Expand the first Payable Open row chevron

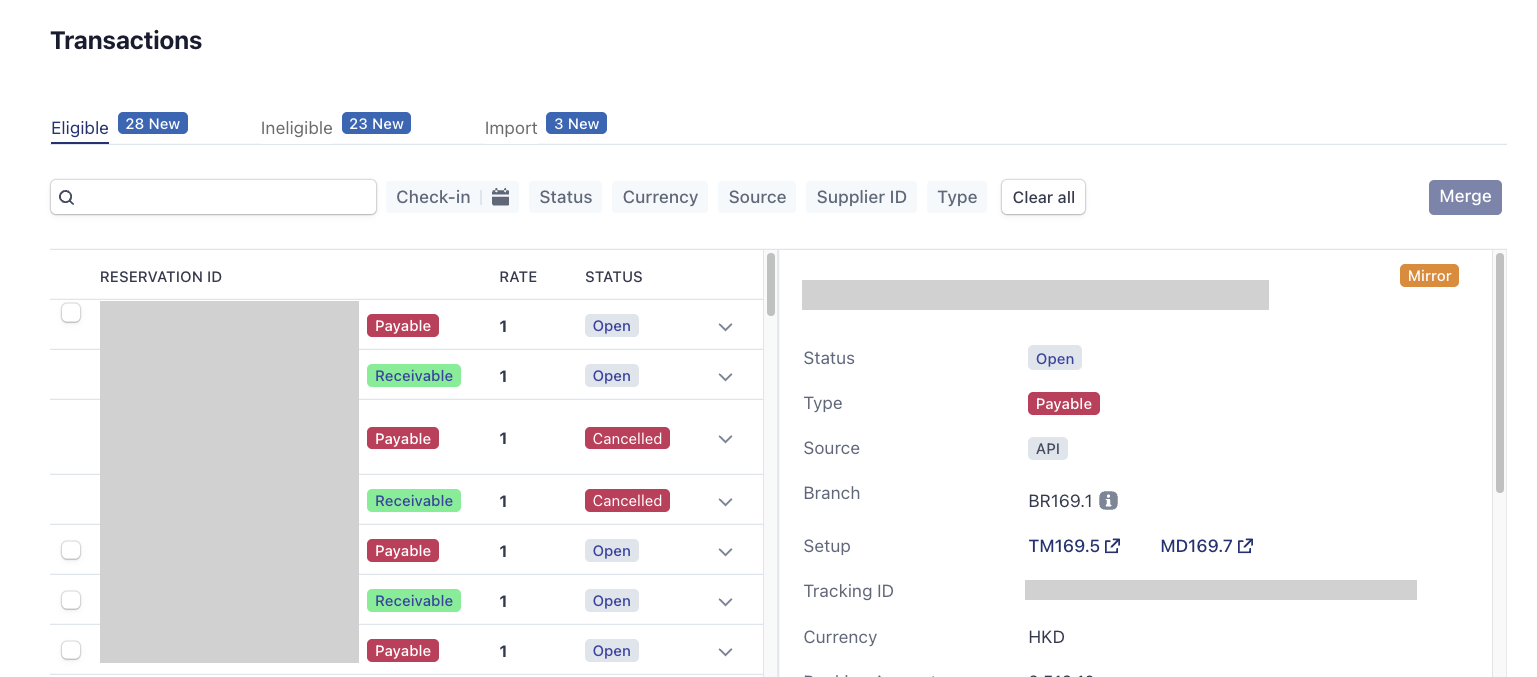(x=726, y=327)
